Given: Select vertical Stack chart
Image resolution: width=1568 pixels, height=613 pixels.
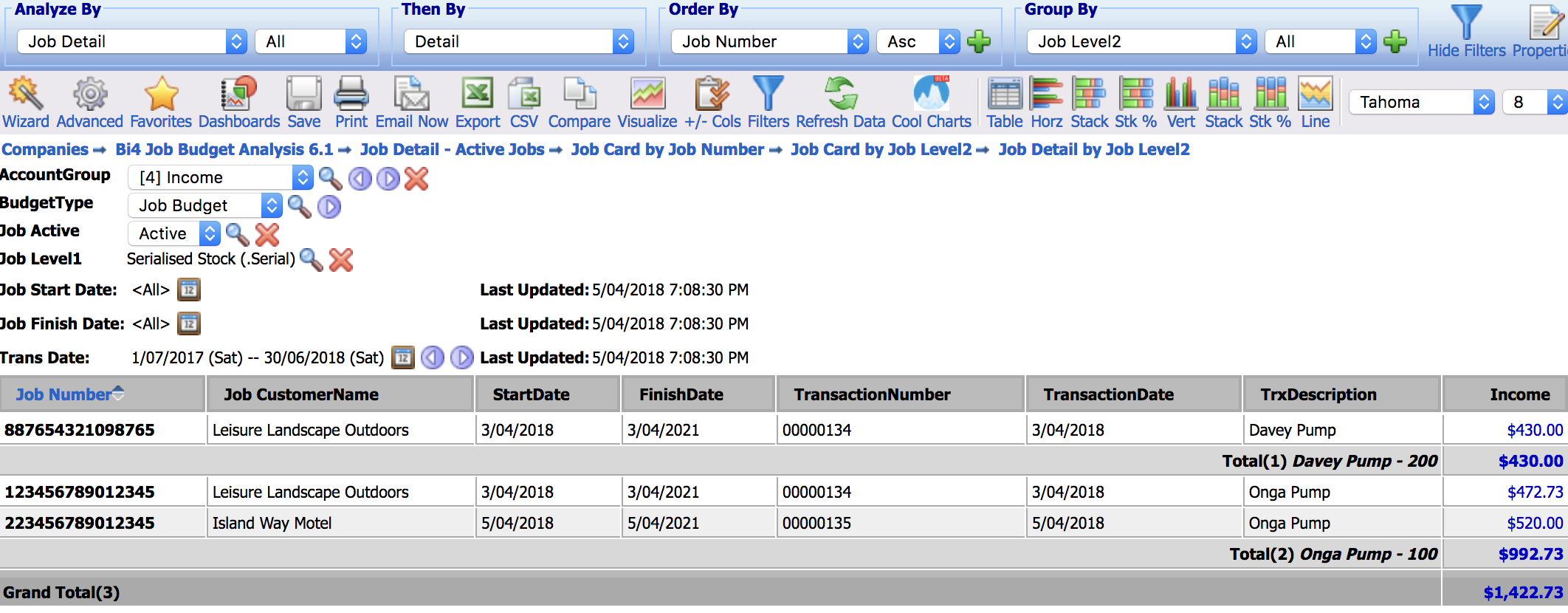Looking at the screenshot, I should tap(1224, 103).
